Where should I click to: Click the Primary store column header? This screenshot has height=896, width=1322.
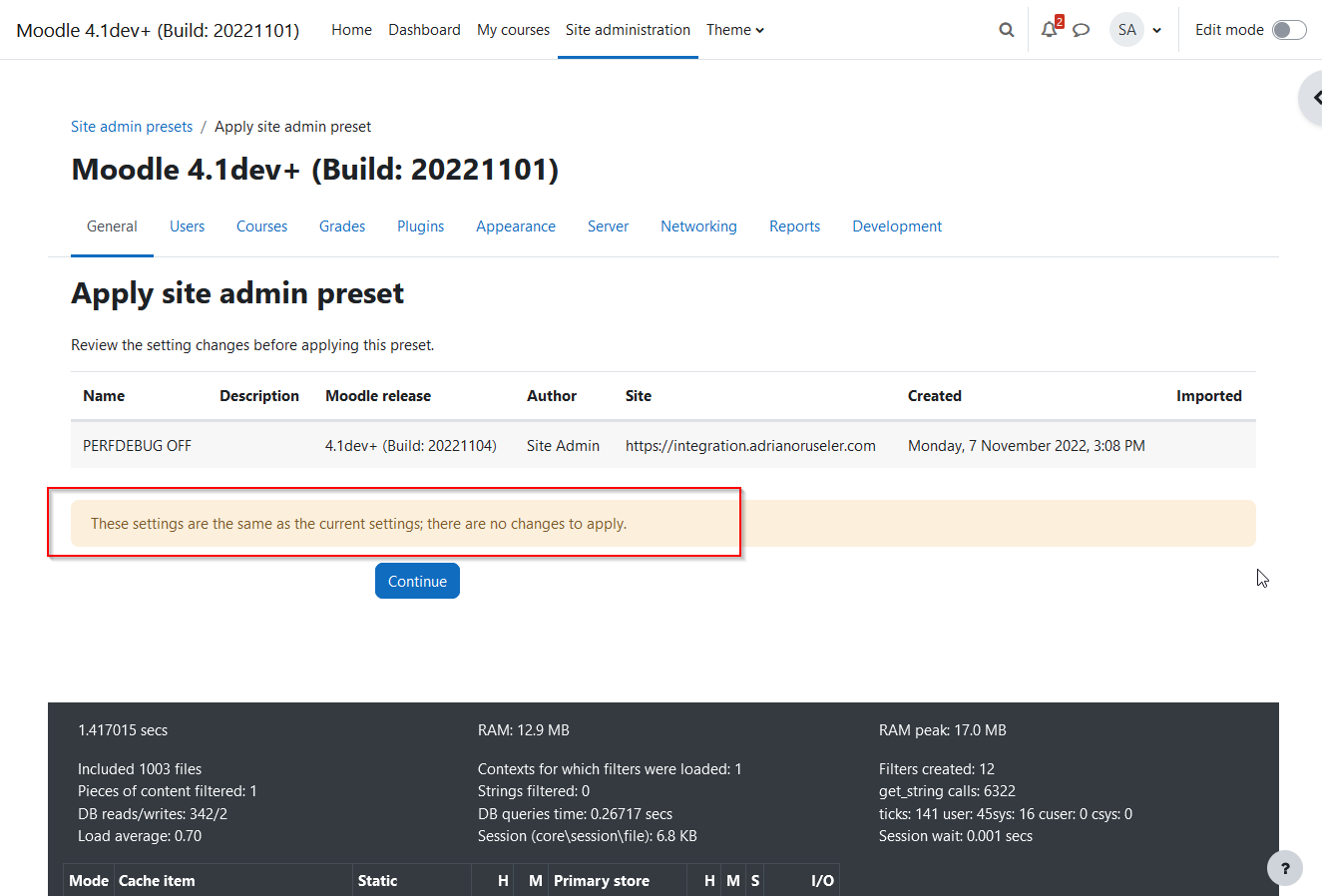coord(602,881)
